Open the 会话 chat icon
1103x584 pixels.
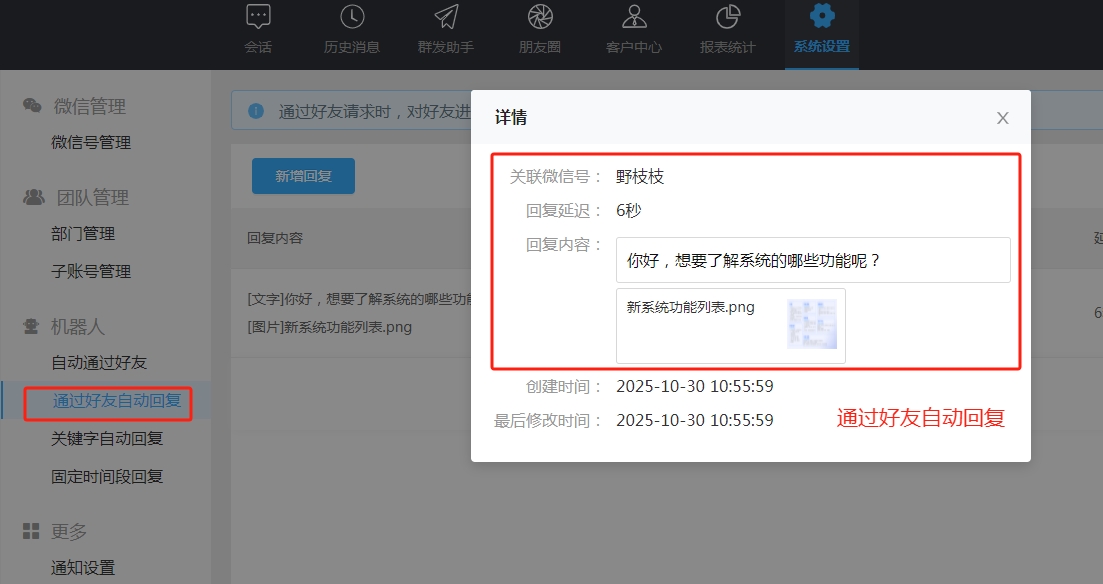pyautogui.click(x=258, y=17)
